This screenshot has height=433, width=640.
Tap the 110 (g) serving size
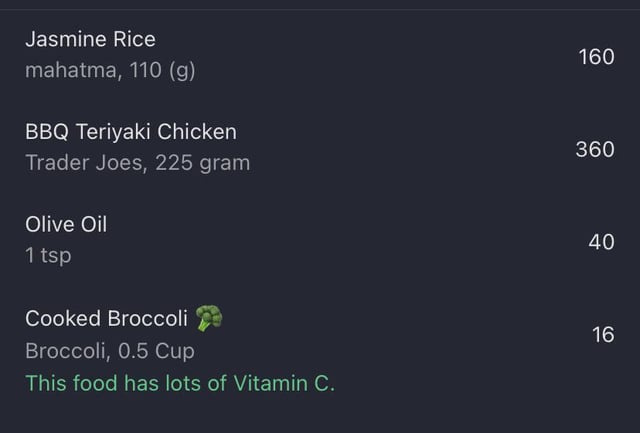coord(162,71)
